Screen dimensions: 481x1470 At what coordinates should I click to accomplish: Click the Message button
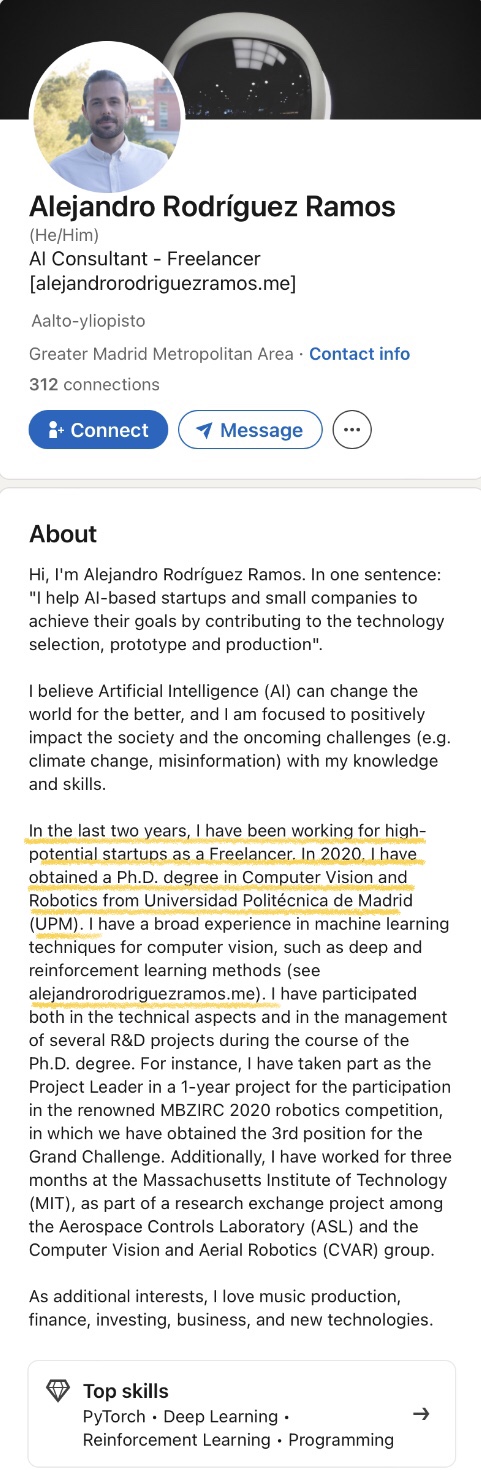click(250, 430)
